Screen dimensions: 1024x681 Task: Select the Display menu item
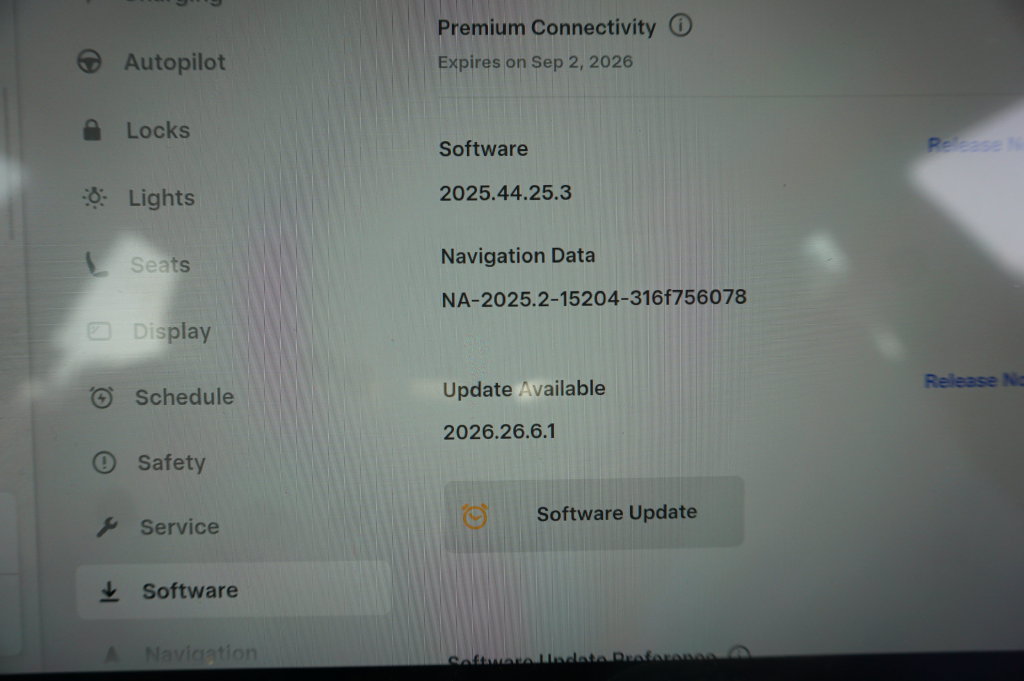pos(172,332)
